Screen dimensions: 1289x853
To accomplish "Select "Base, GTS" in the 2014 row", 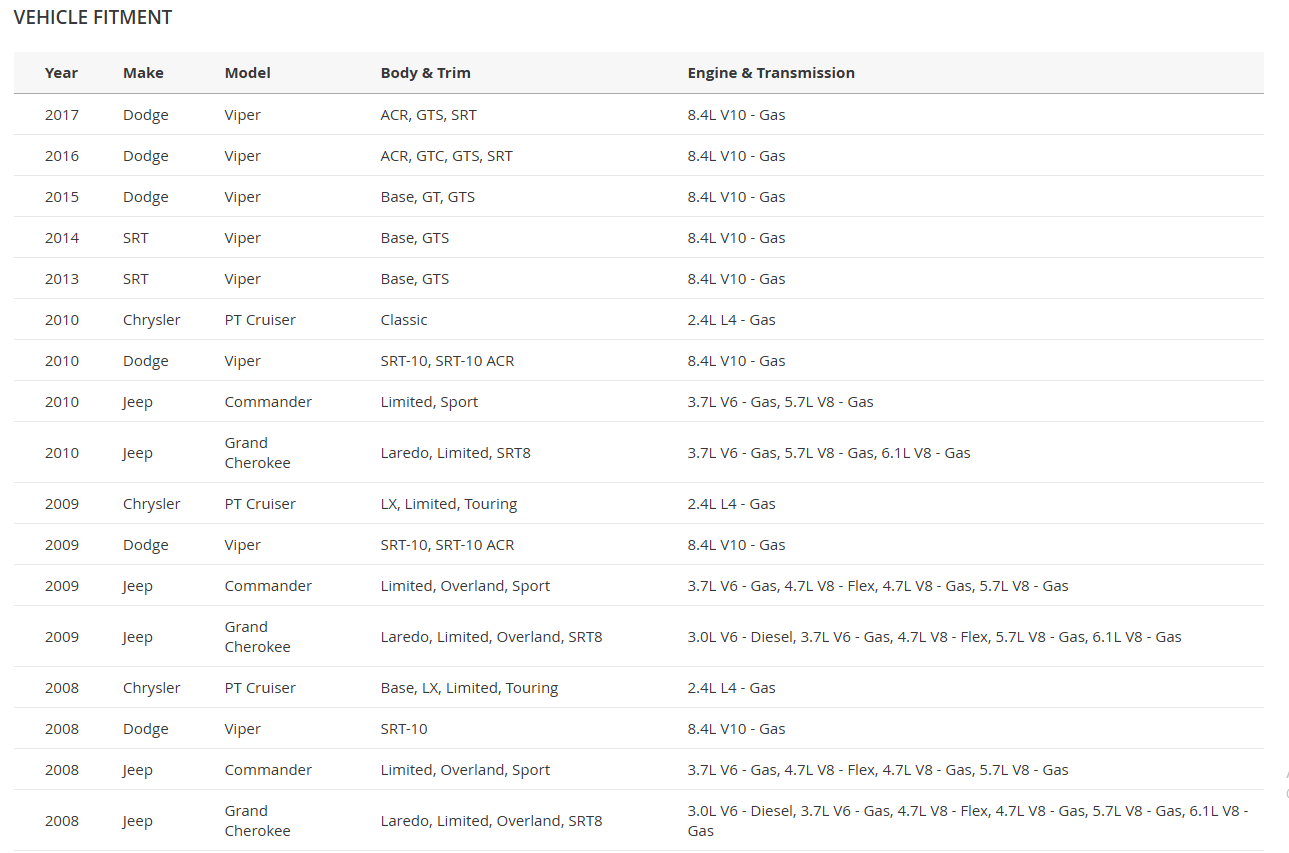I will point(415,238).
